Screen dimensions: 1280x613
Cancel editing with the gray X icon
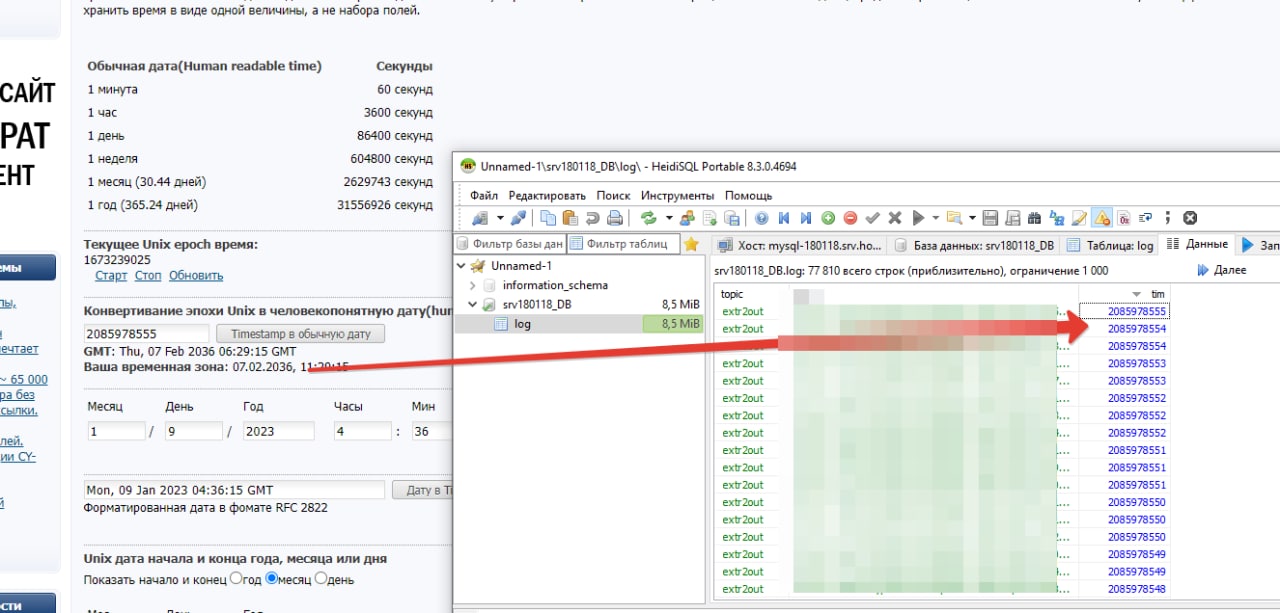pyautogui.click(x=895, y=217)
